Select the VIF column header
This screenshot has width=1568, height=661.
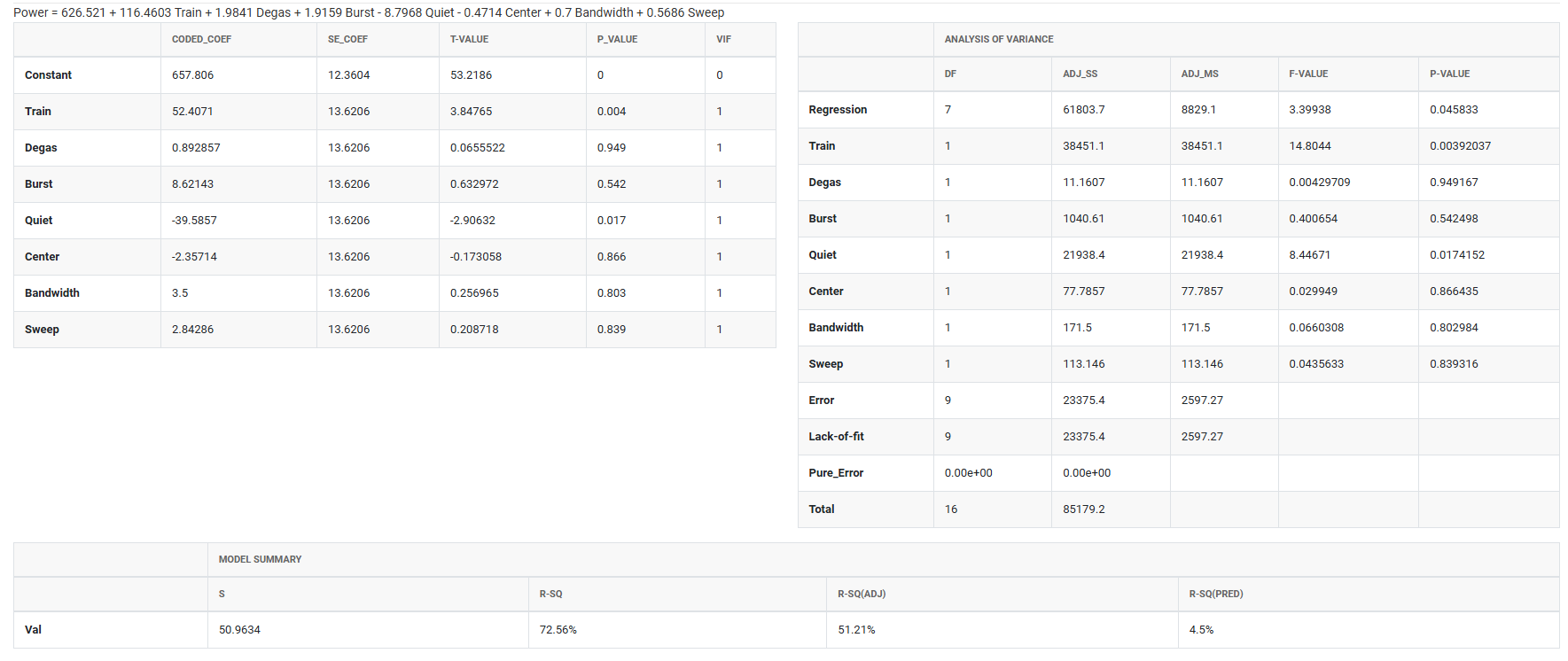(x=723, y=40)
